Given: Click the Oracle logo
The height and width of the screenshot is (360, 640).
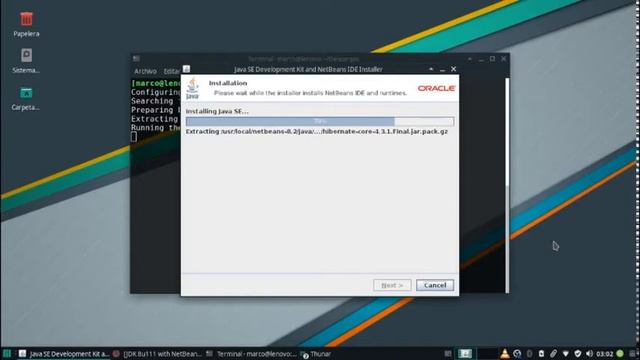Looking at the screenshot, I should pos(436,88).
